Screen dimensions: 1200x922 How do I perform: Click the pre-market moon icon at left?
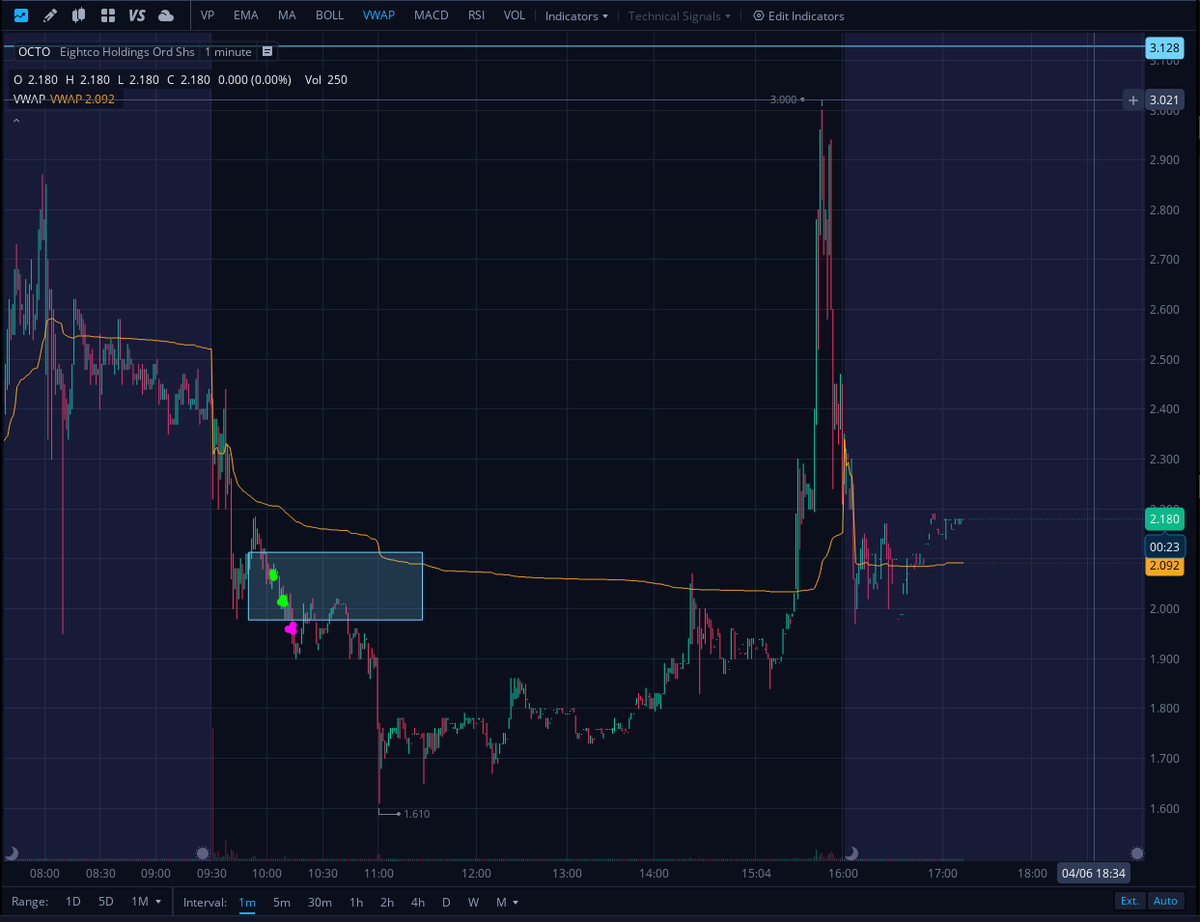[x=11, y=853]
